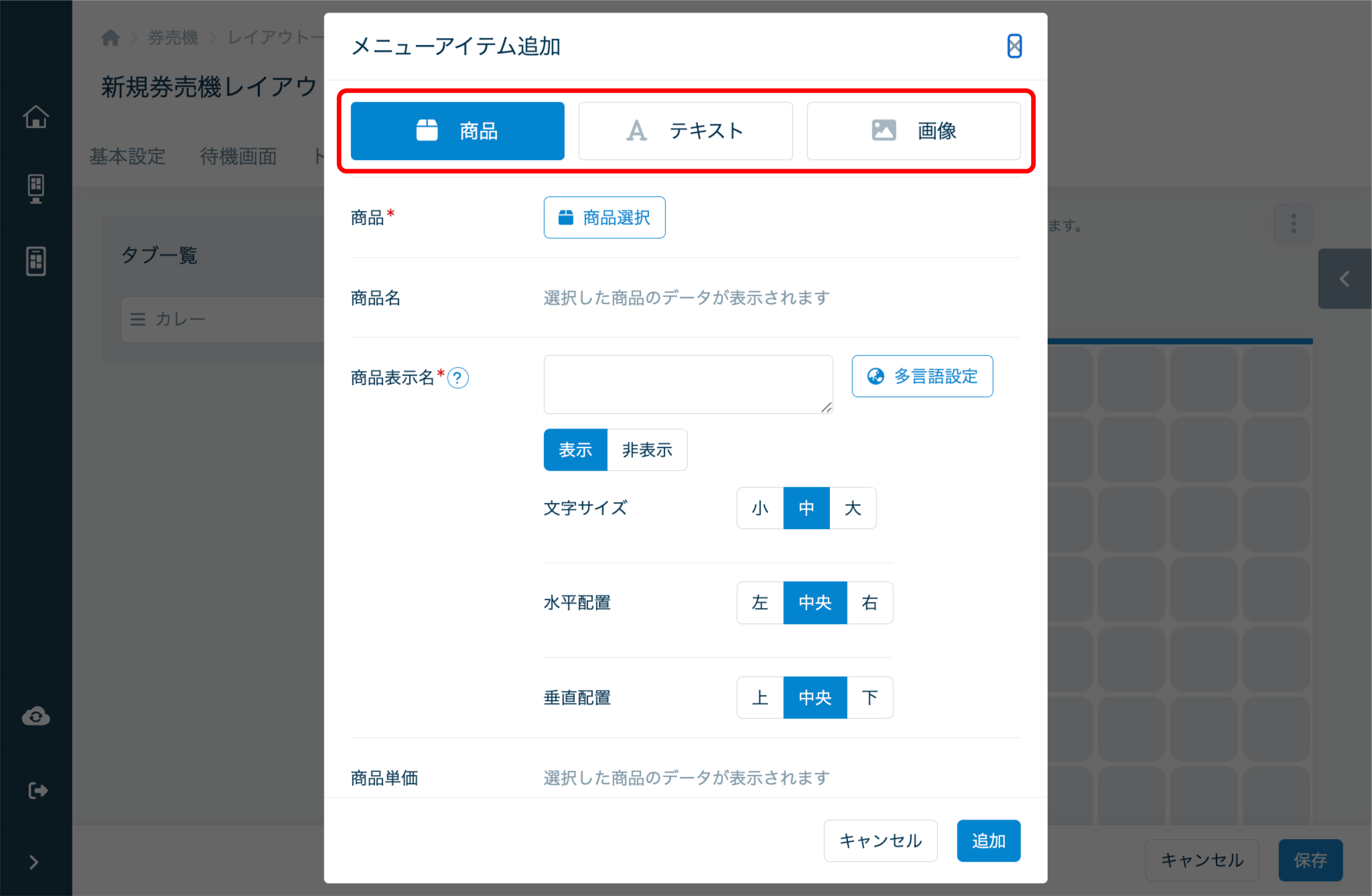Click the 商品表示名 text input area
Image resolution: width=1372 pixels, height=896 pixels.
click(687, 384)
